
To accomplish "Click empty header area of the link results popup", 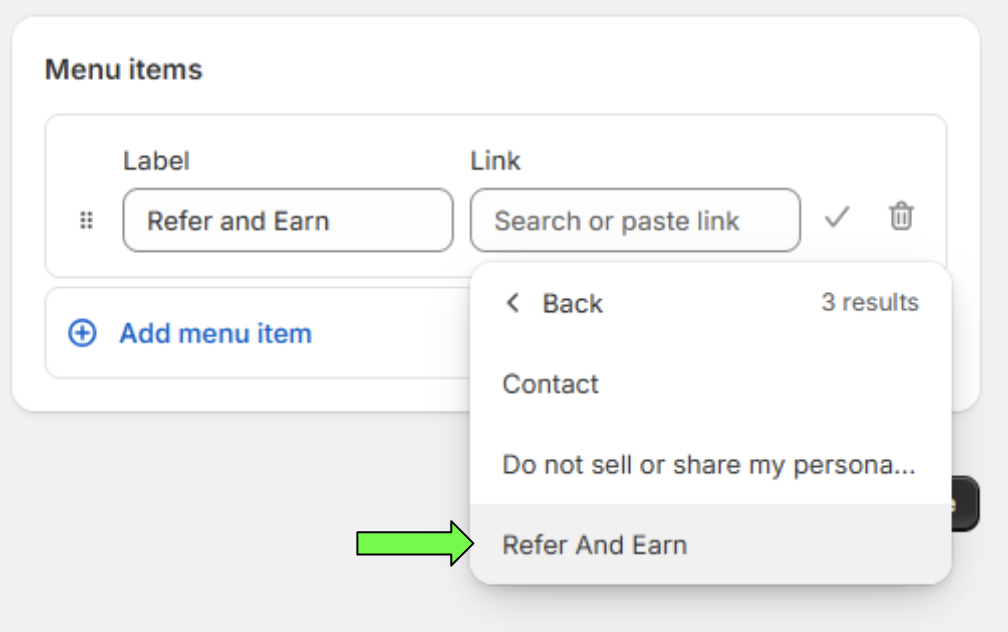I will pyautogui.click(x=710, y=303).
